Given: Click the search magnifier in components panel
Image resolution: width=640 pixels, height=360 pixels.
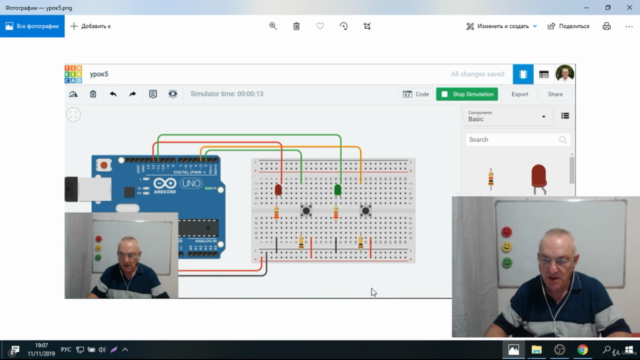Looking at the screenshot, I should (563, 140).
